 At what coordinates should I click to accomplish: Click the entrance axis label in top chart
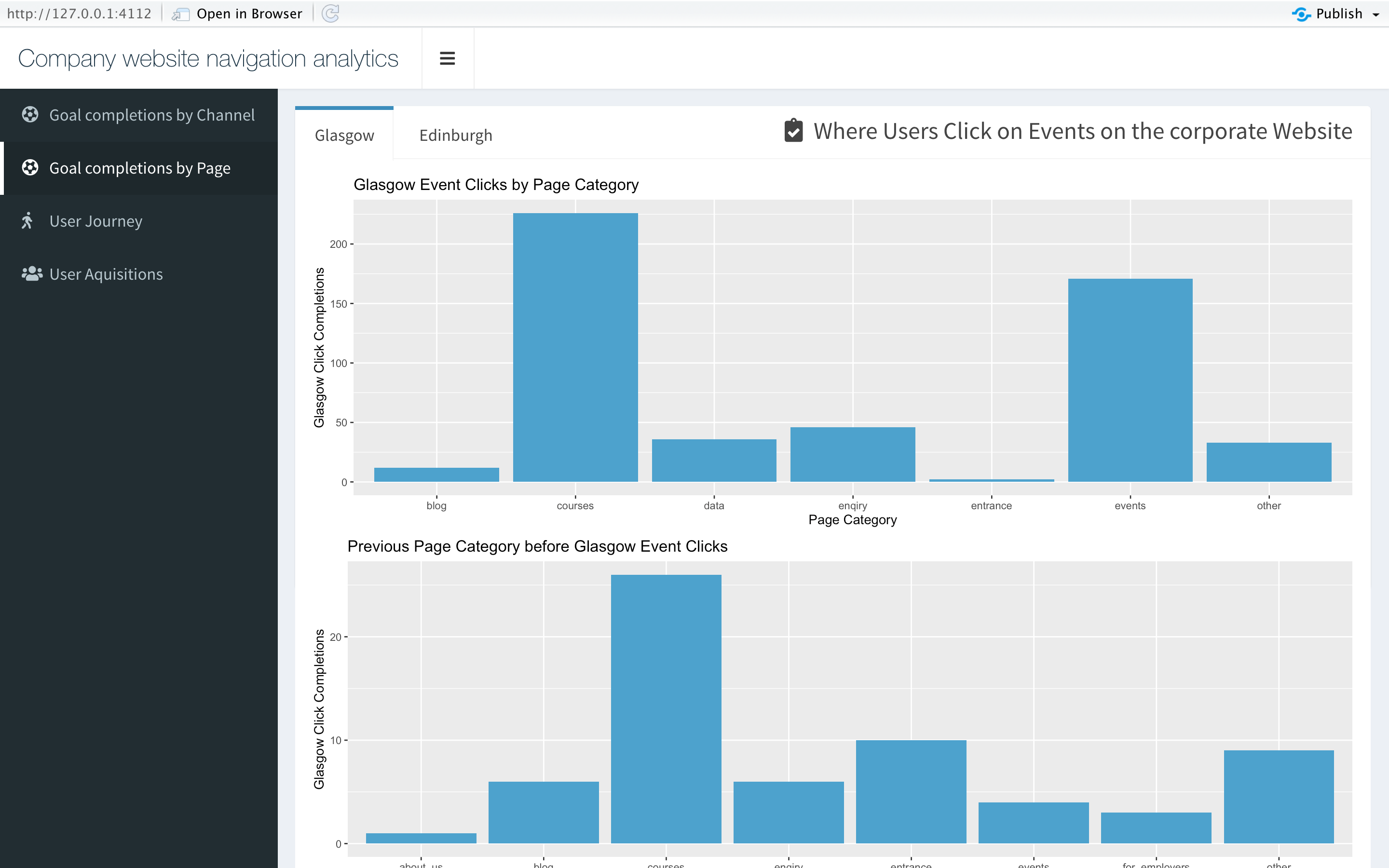(x=991, y=506)
